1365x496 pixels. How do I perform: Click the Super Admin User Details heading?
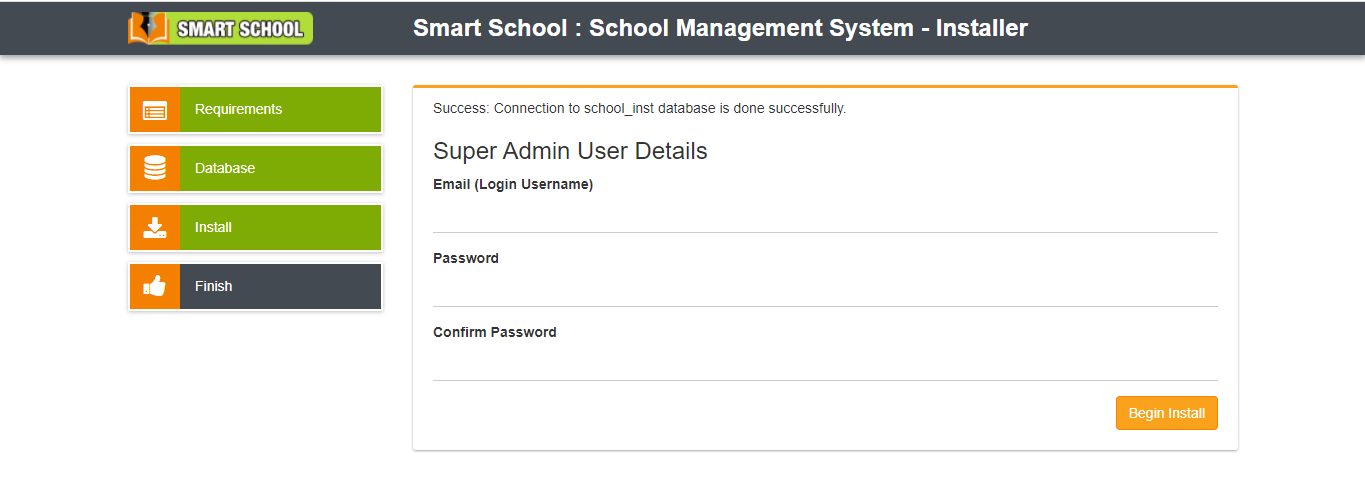tap(570, 152)
